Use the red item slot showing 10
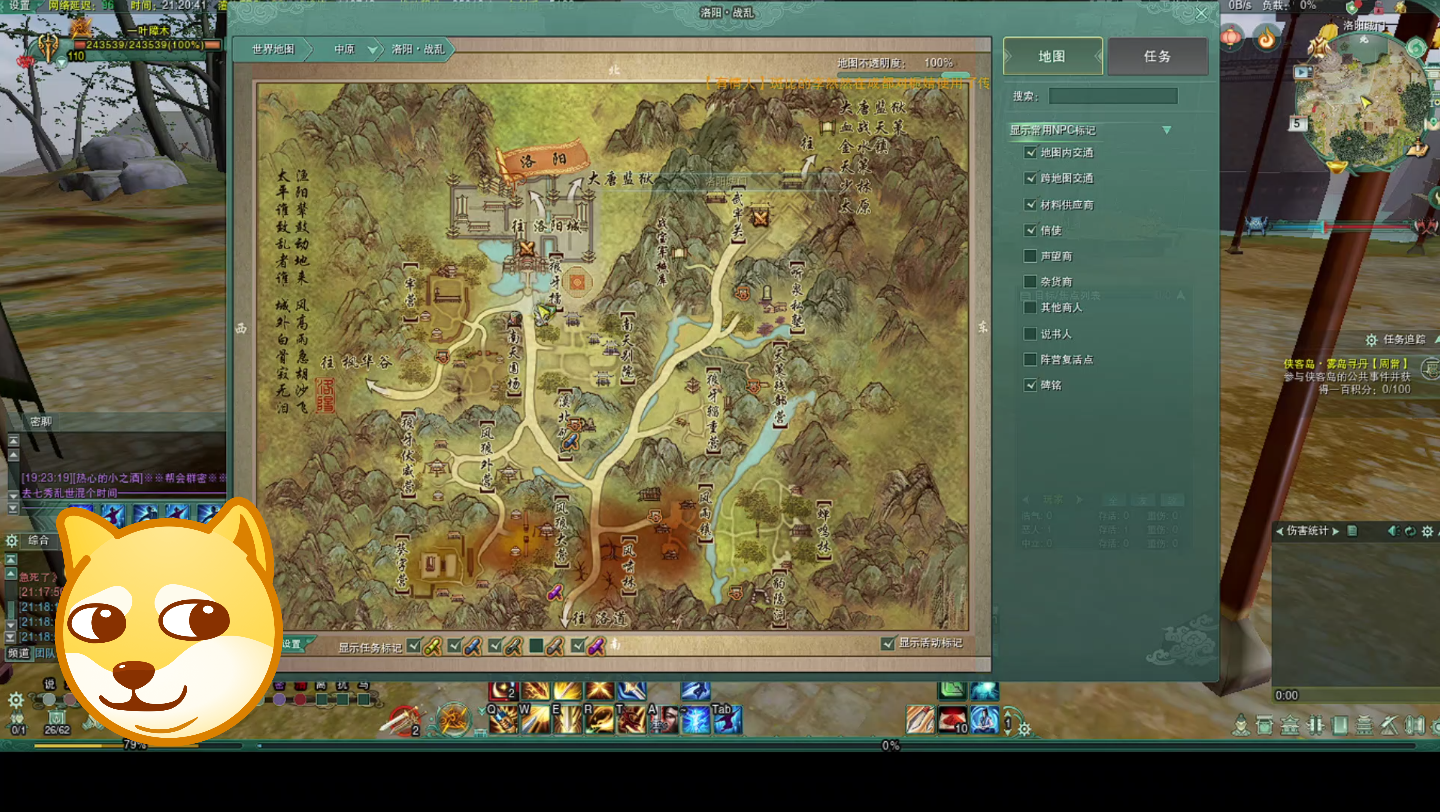Image resolution: width=1440 pixels, height=812 pixels. click(x=953, y=720)
